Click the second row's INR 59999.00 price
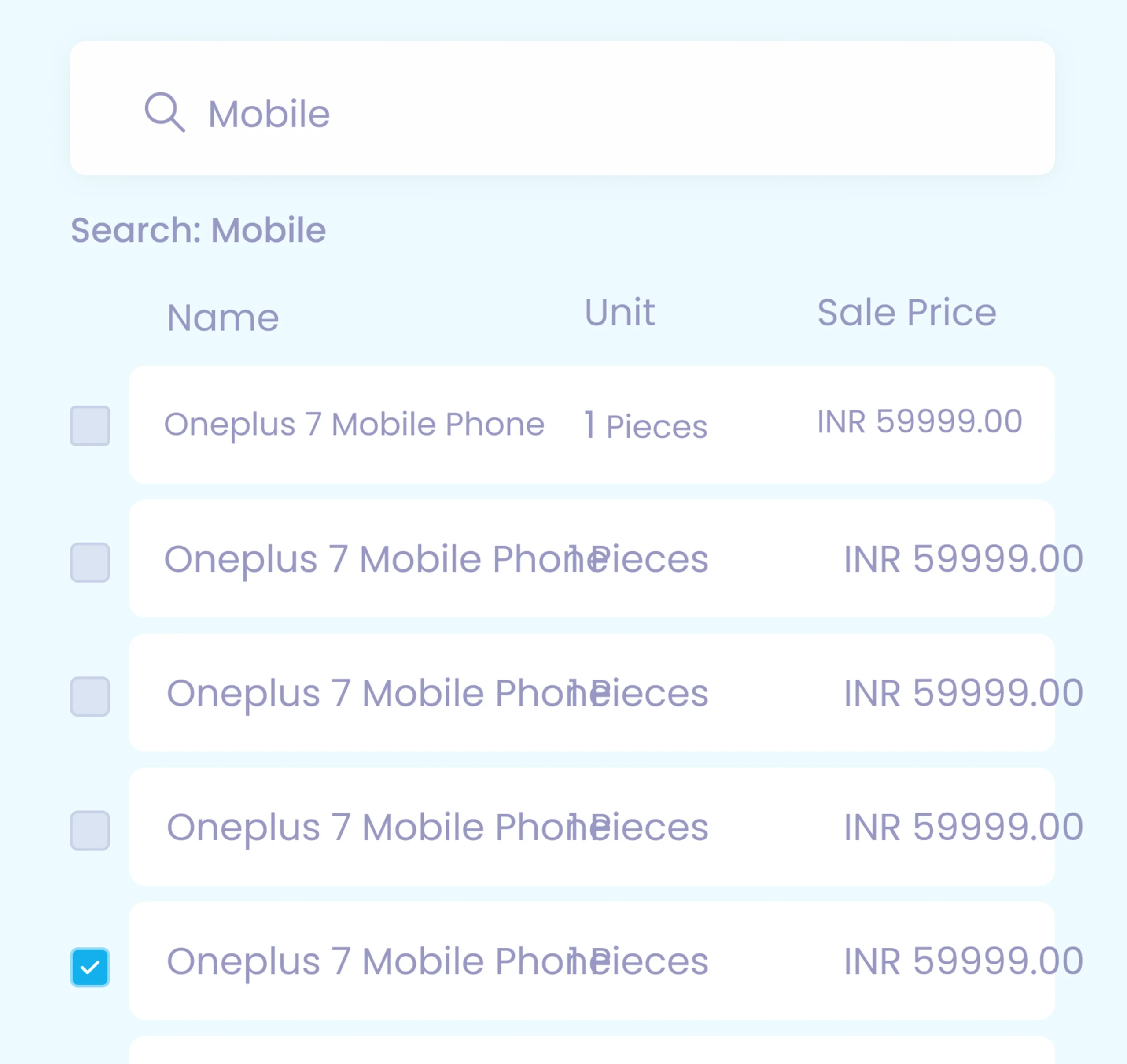Screen dimensions: 1127x1064 (964, 559)
